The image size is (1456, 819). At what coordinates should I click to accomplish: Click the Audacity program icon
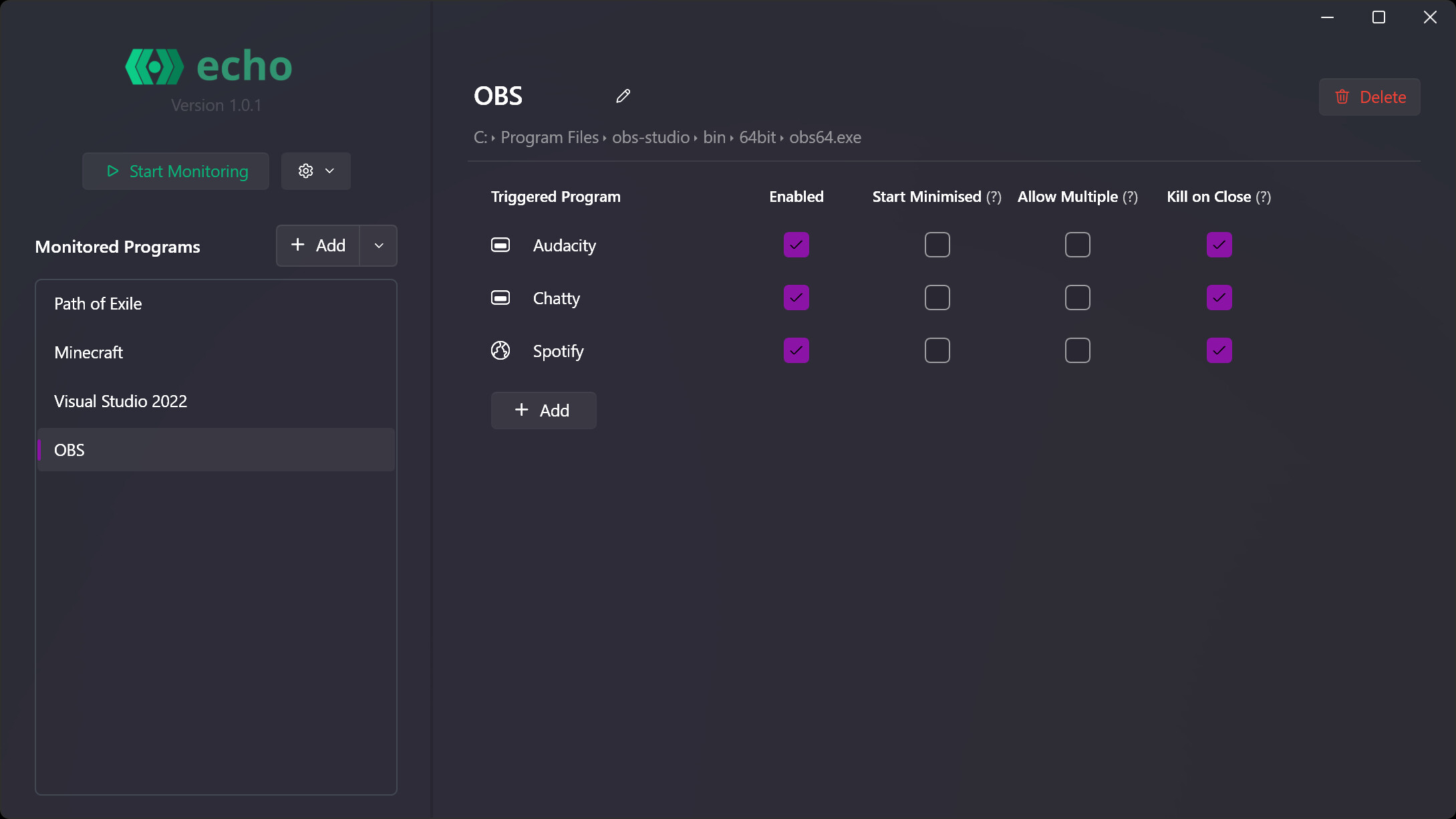(500, 245)
